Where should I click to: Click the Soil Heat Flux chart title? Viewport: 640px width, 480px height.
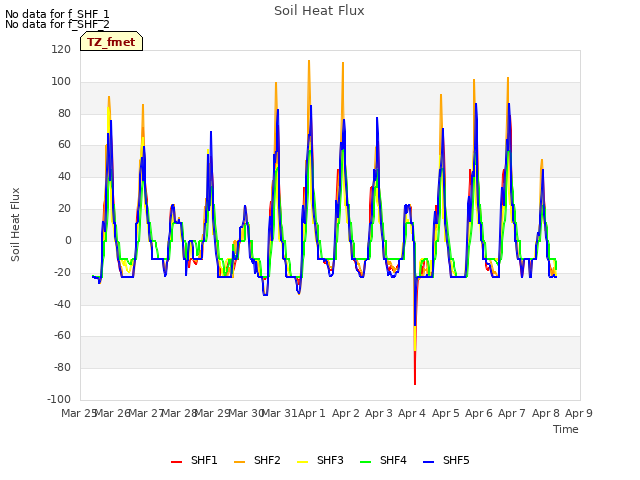tap(319, 11)
